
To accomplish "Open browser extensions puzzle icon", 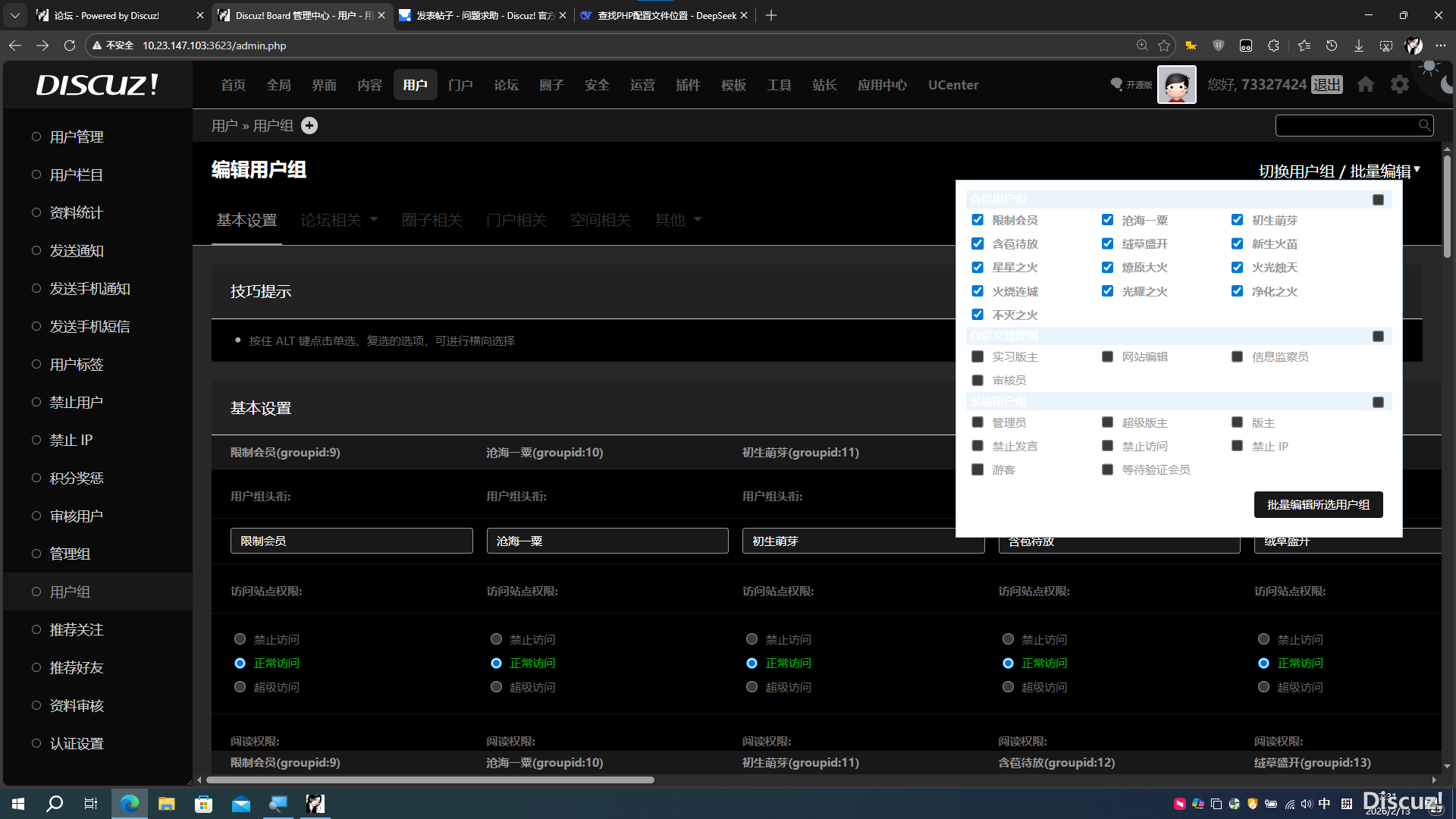I will [x=1273, y=45].
